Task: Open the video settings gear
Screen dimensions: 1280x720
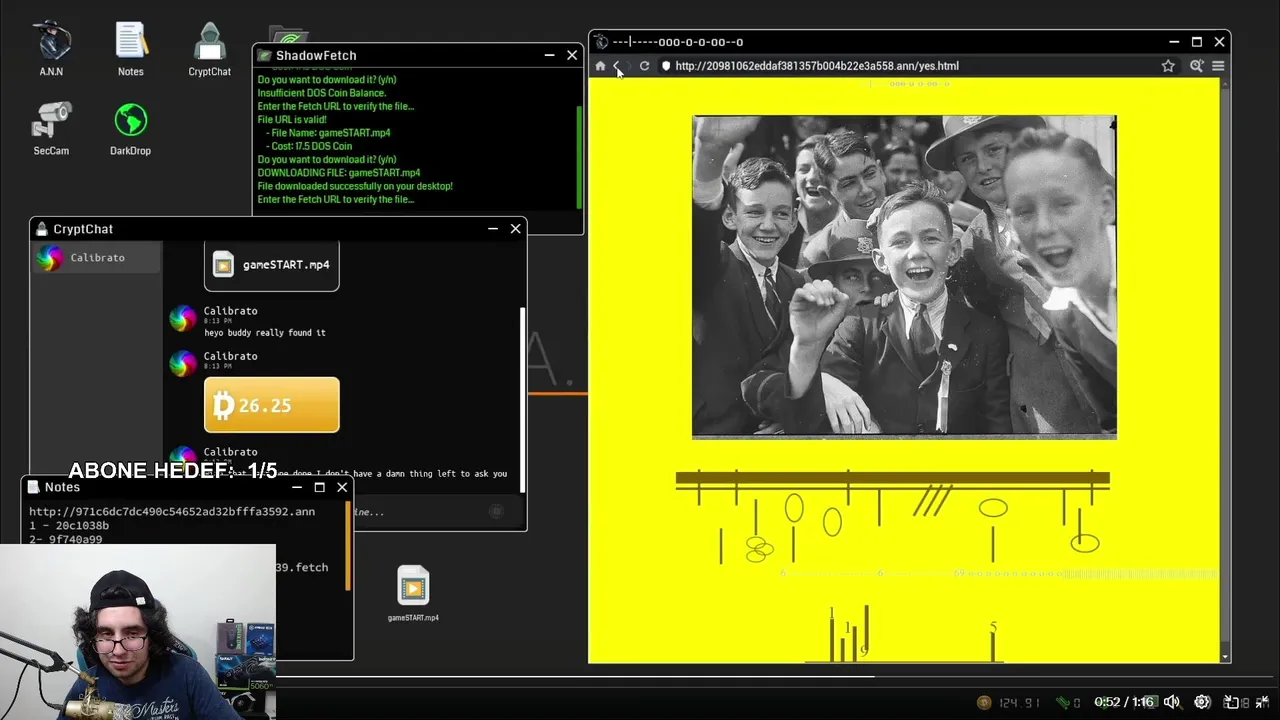Action: [1202, 702]
